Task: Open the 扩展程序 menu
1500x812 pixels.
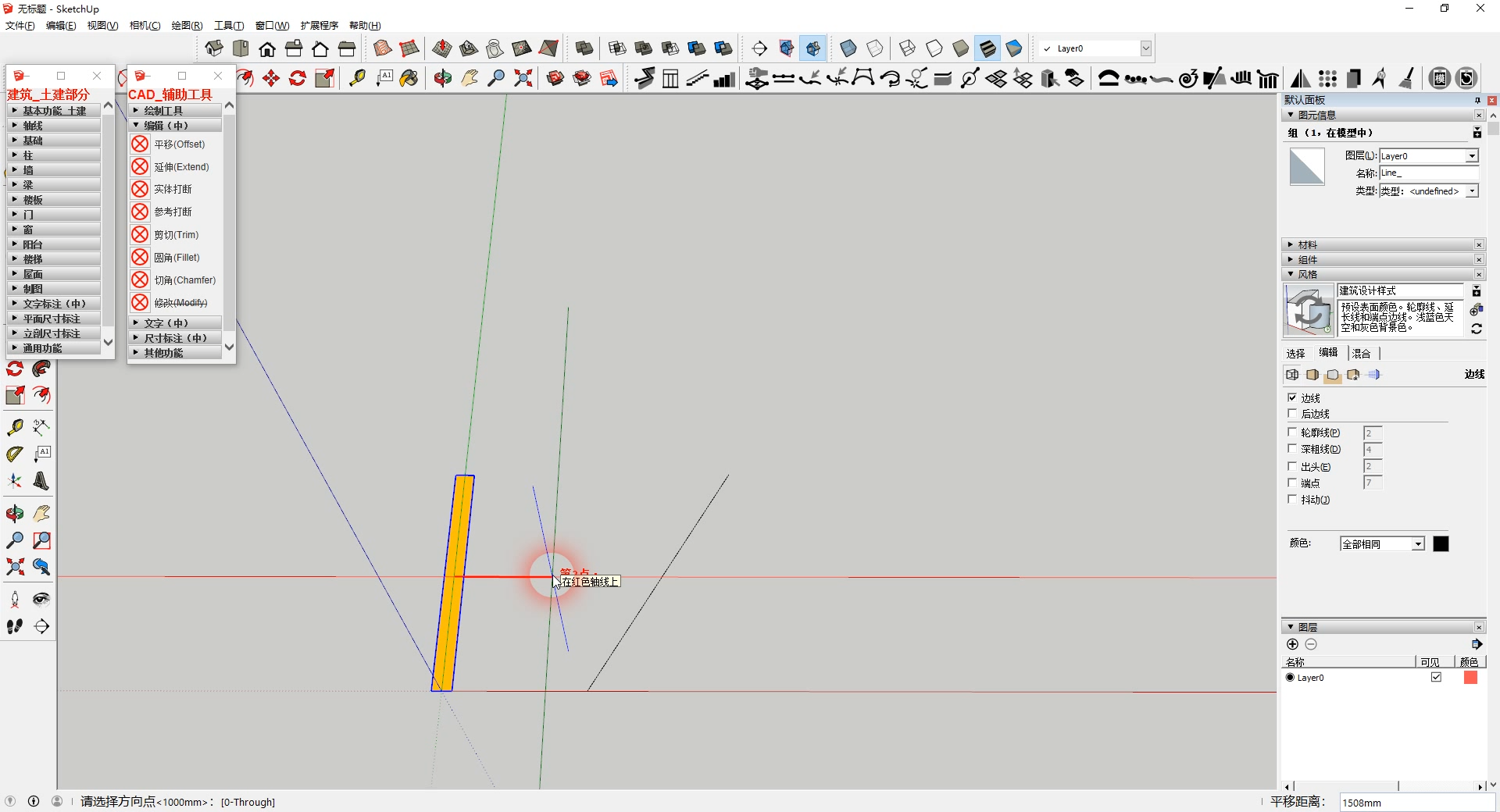Action: (319, 26)
